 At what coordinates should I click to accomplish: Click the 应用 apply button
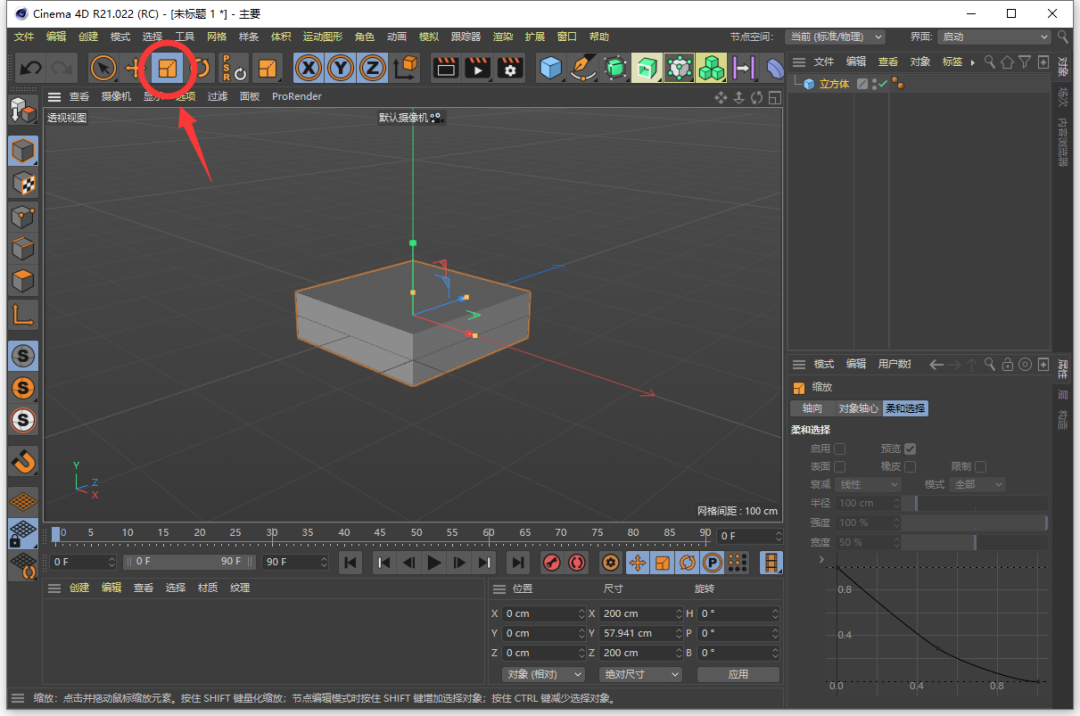coord(738,674)
